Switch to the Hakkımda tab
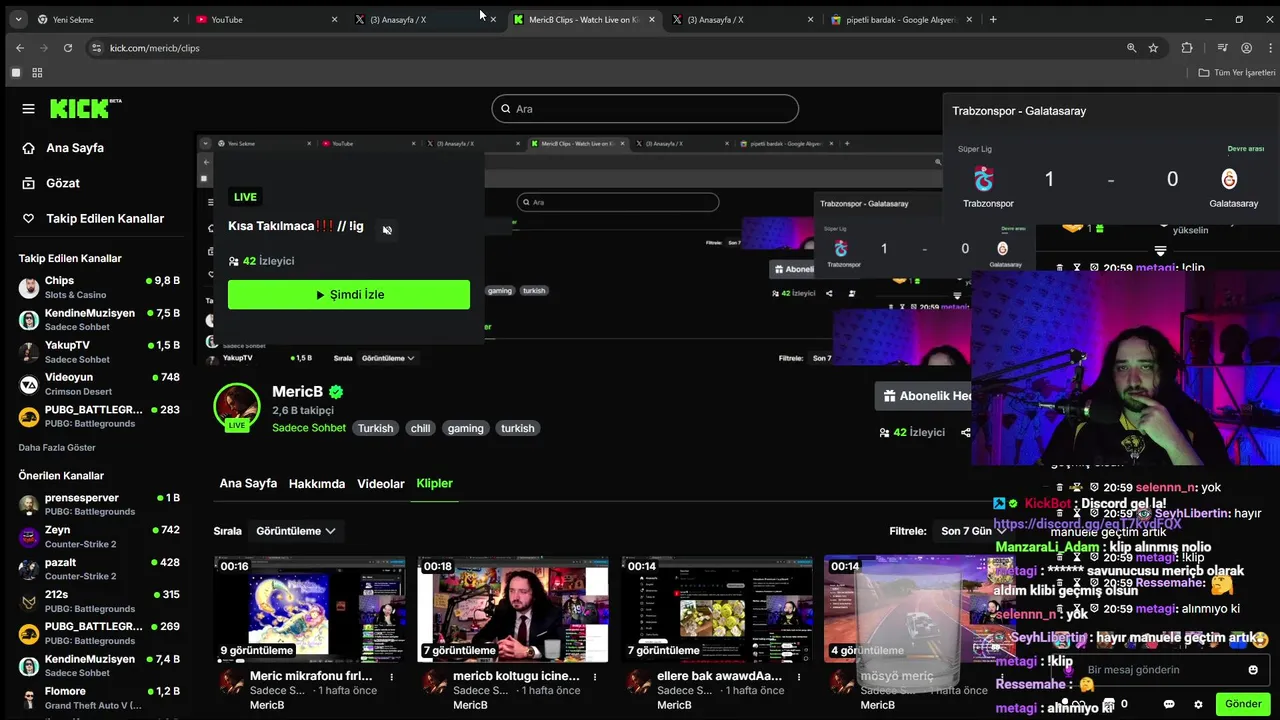This screenshot has height=720, width=1280. 317,484
